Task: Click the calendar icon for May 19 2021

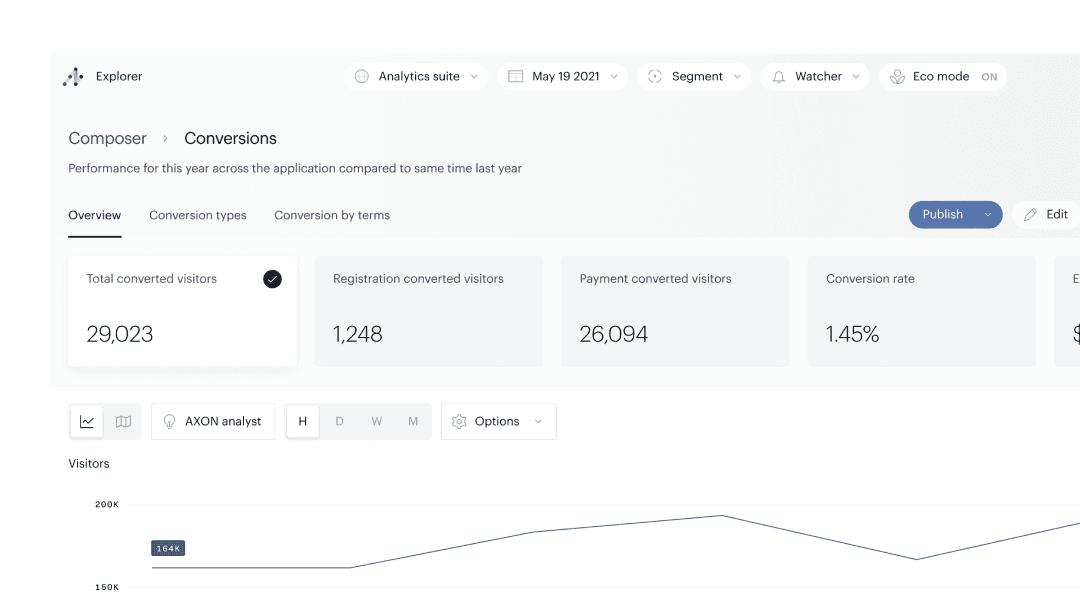Action: [516, 77]
